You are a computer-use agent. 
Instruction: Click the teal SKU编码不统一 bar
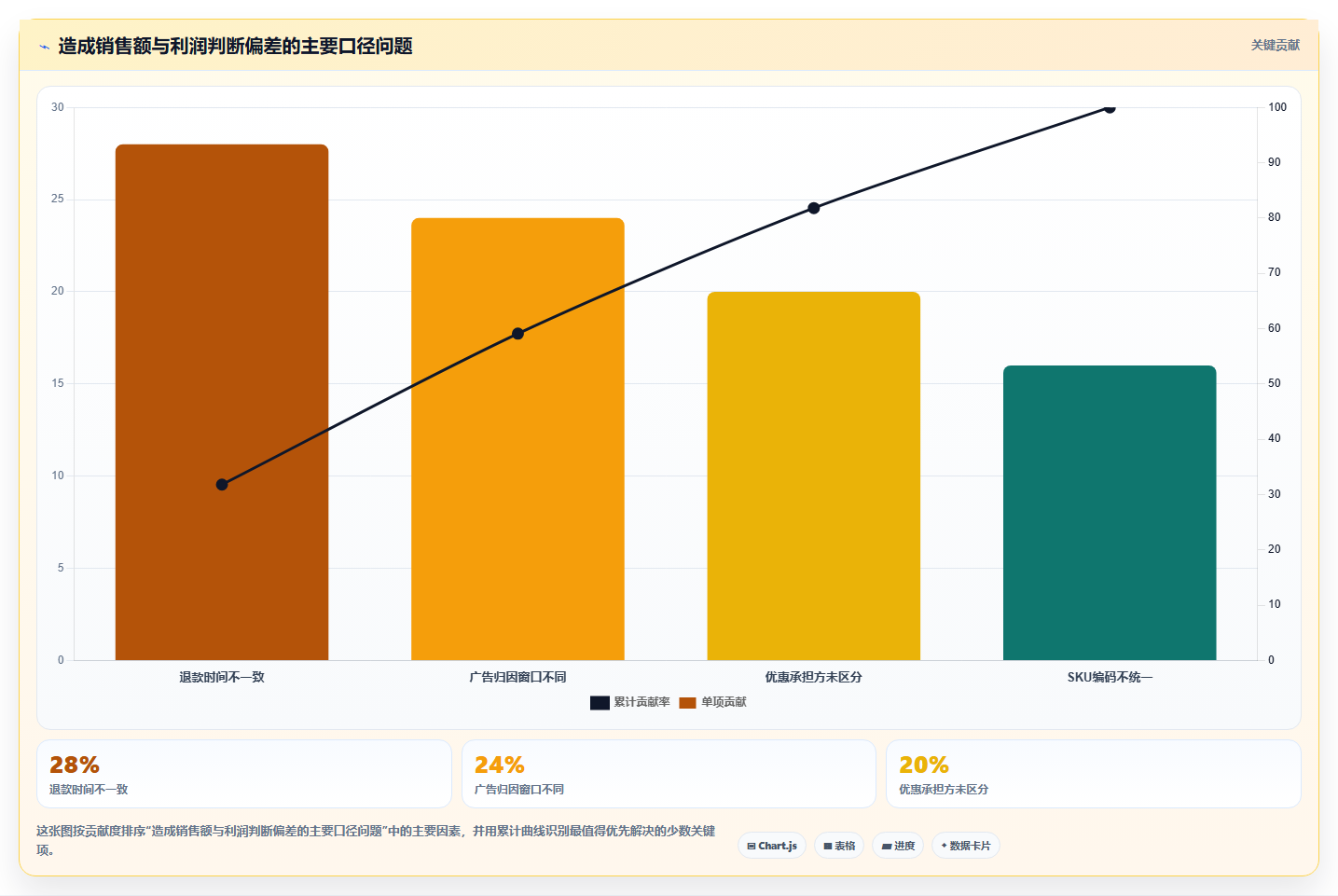(1110, 513)
